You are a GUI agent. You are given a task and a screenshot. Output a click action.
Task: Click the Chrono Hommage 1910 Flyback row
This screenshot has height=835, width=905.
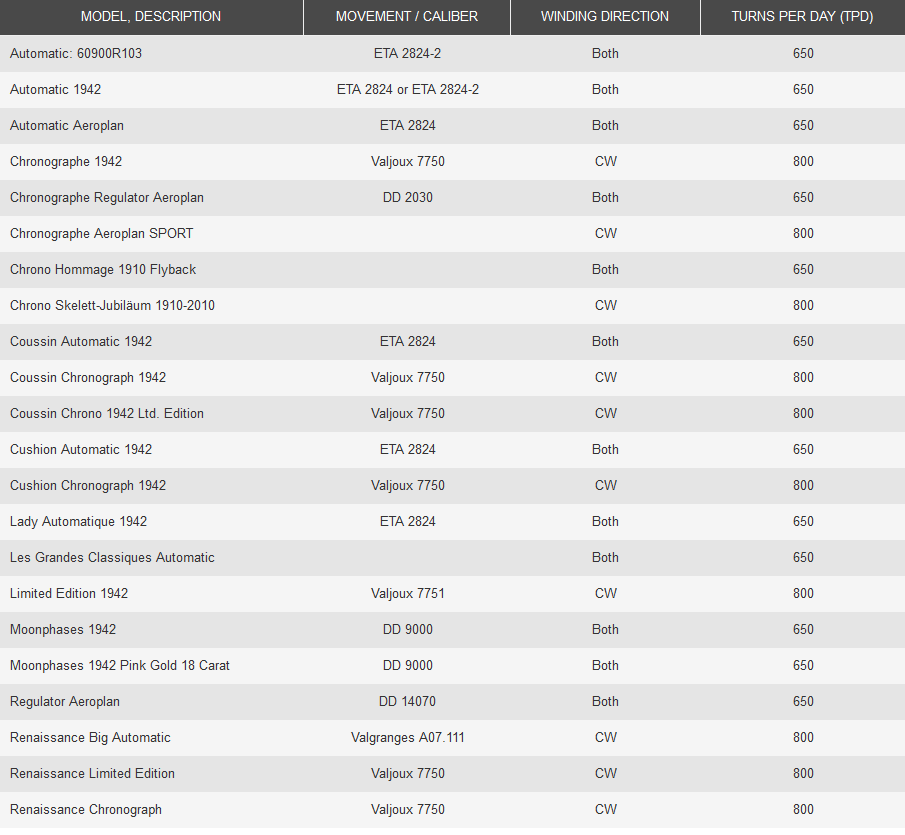103,270
